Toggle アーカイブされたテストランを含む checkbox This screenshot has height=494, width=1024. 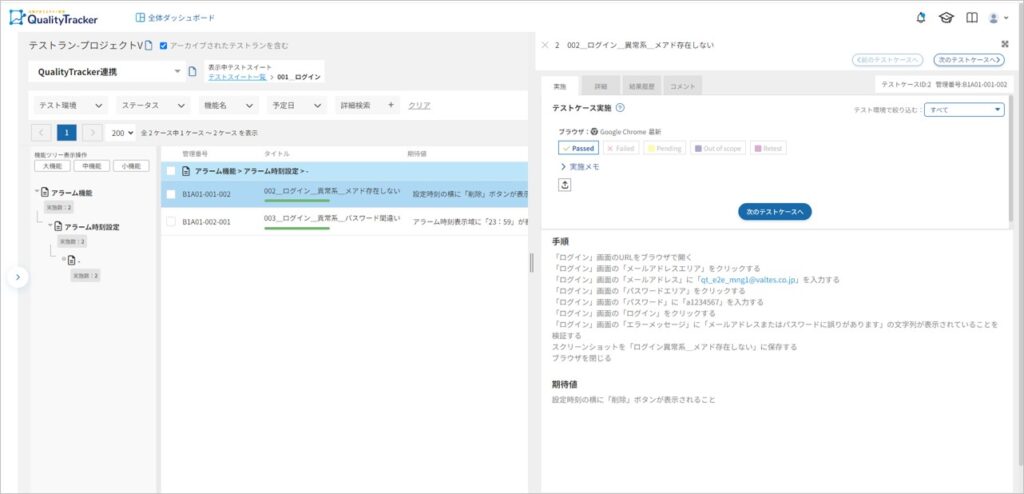[x=164, y=46]
